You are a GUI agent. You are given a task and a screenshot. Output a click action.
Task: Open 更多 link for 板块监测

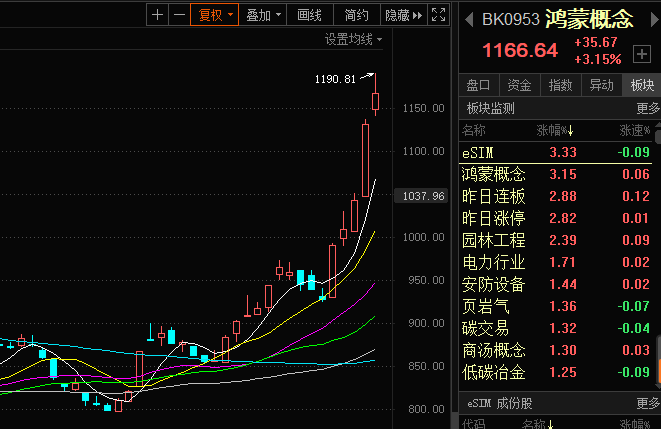click(x=648, y=108)
